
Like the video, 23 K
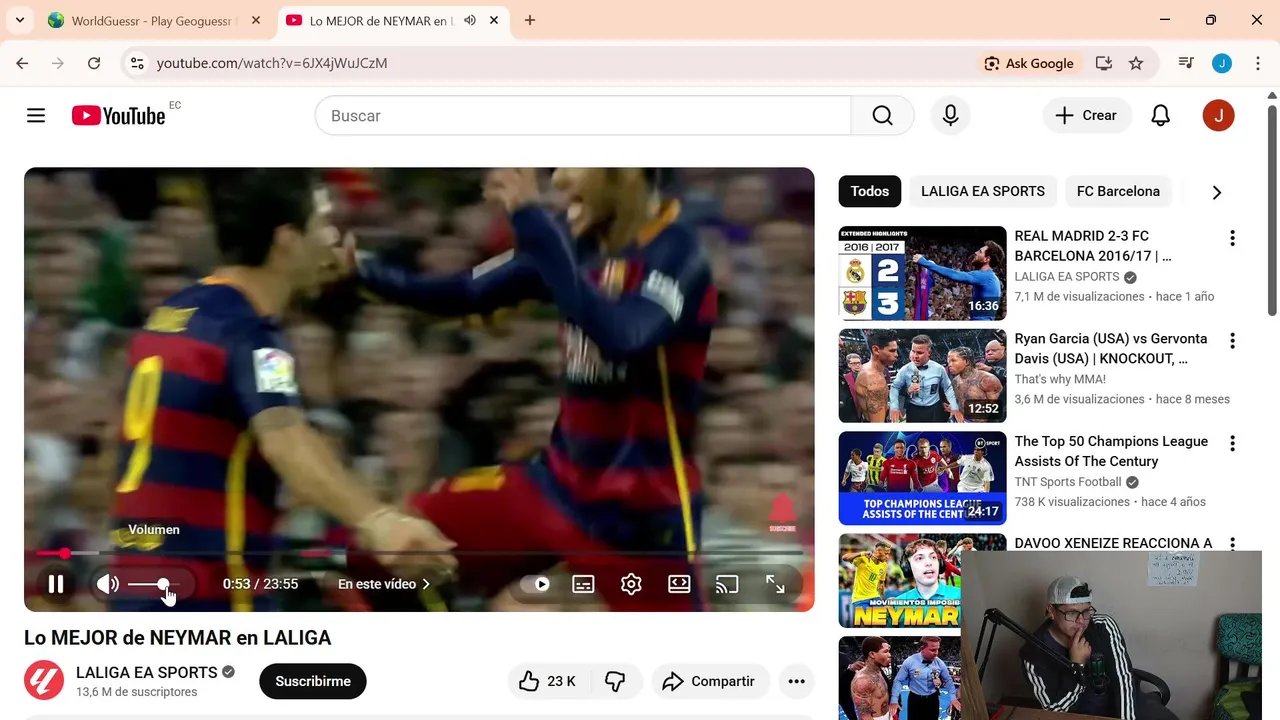[x=548, y=681]
